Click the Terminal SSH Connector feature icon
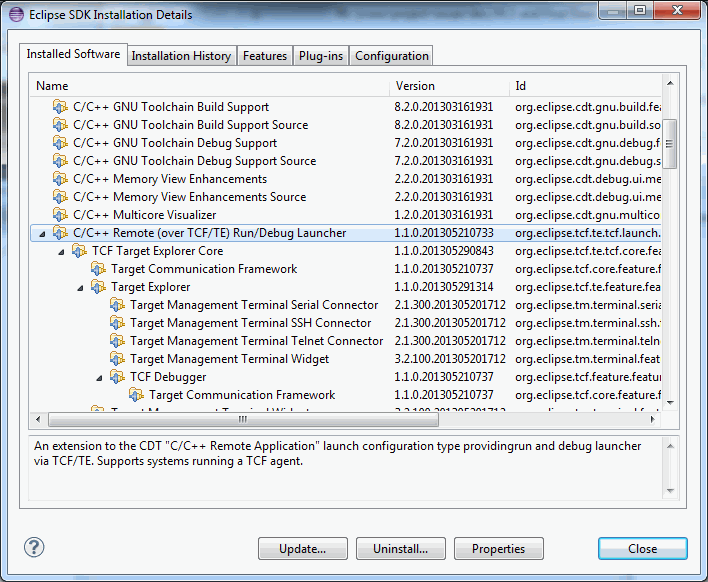 pos(117,323)
